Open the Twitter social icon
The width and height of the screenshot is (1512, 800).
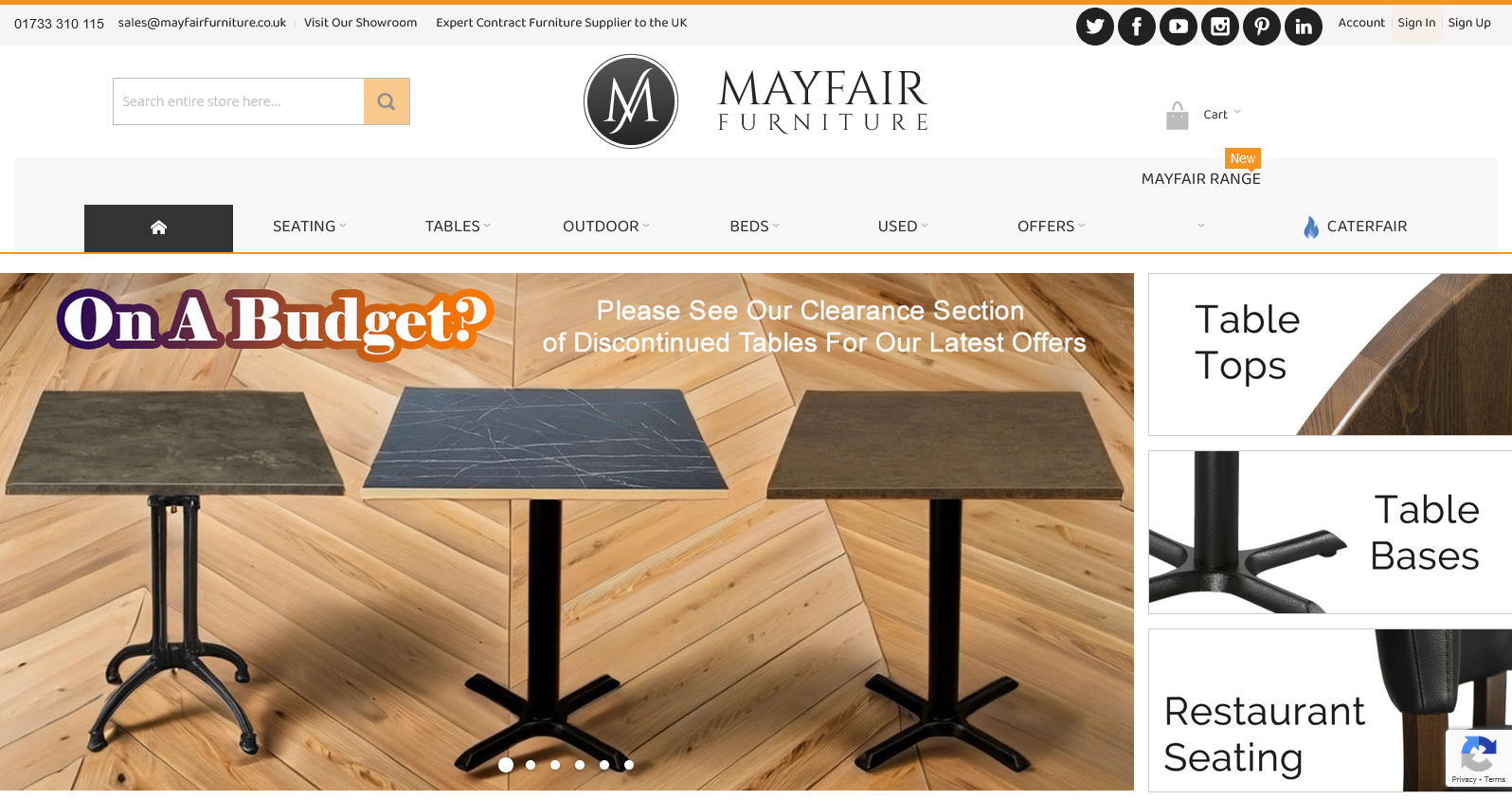tap(1094, 27)
